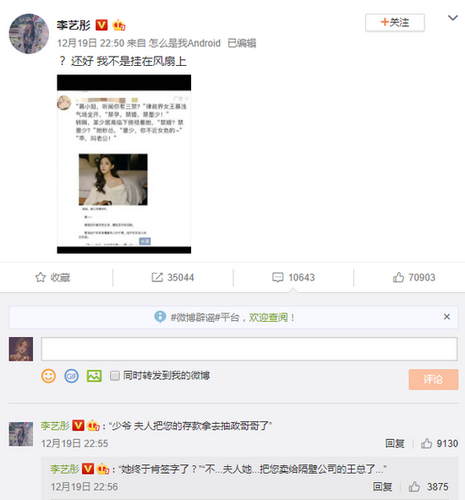Image resolution: width=465 pixels, height=500 pixels.
Task: Open the attached screenshot image
Action: [x=124, y=164]
